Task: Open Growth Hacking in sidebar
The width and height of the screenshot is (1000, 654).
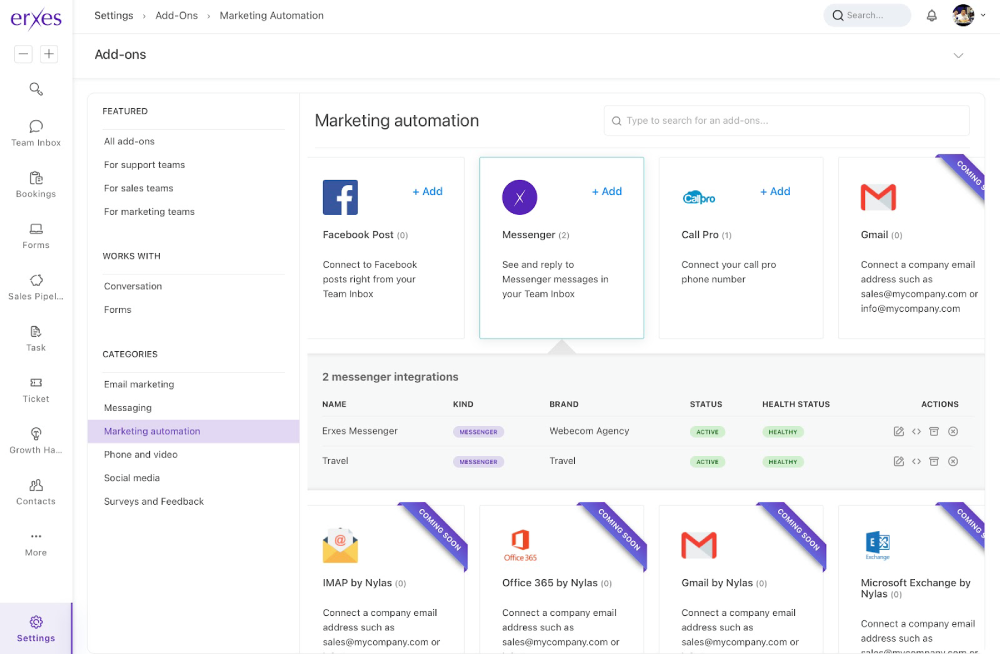Action: pyautogui.click(x=36, y=441)
